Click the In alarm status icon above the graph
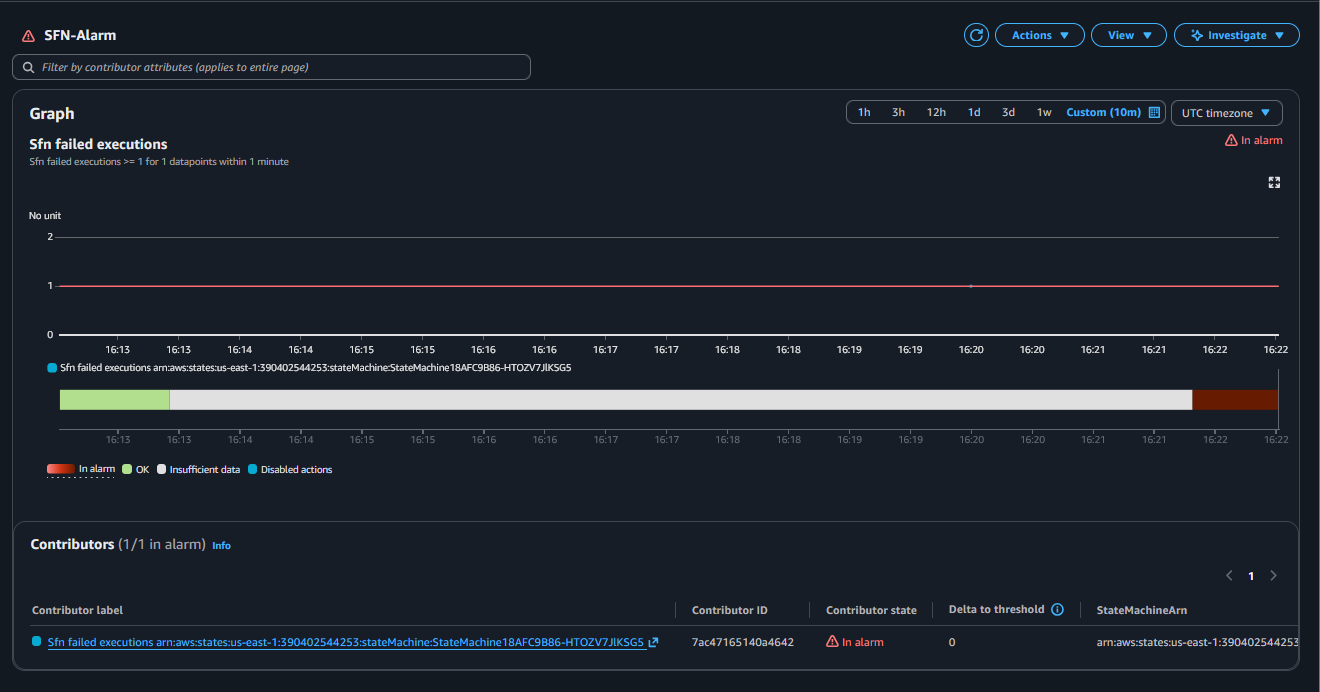Image resolution: width=1320 pixels, height=692 pixels. point(1229,140)
